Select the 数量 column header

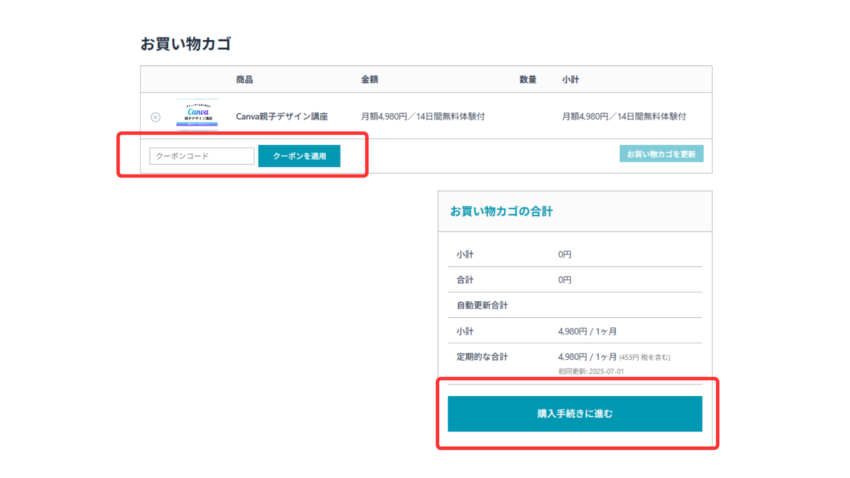coord(528,79)
